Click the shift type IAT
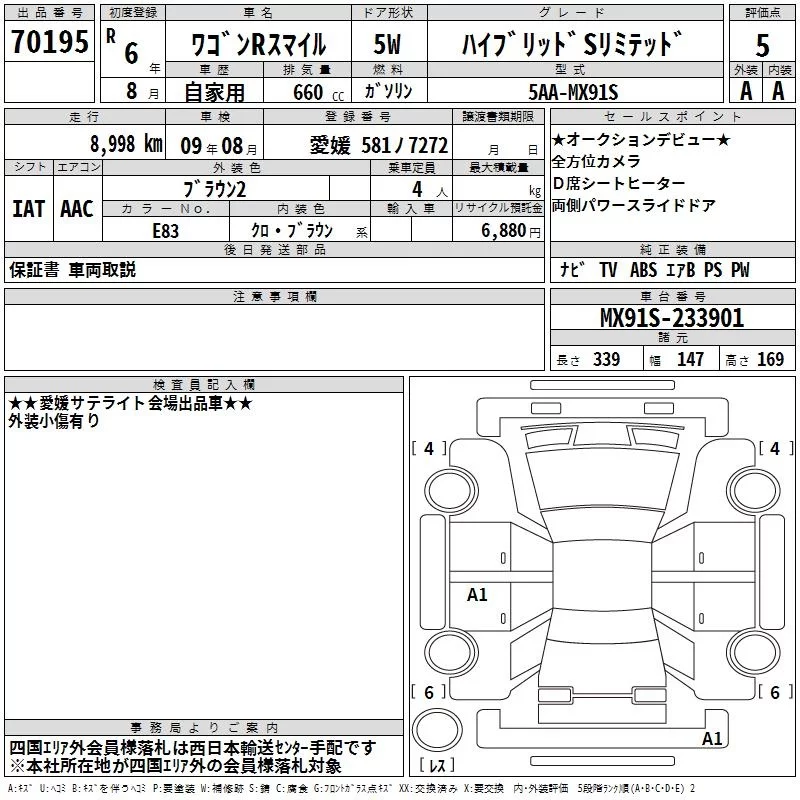 pos(29,209)
